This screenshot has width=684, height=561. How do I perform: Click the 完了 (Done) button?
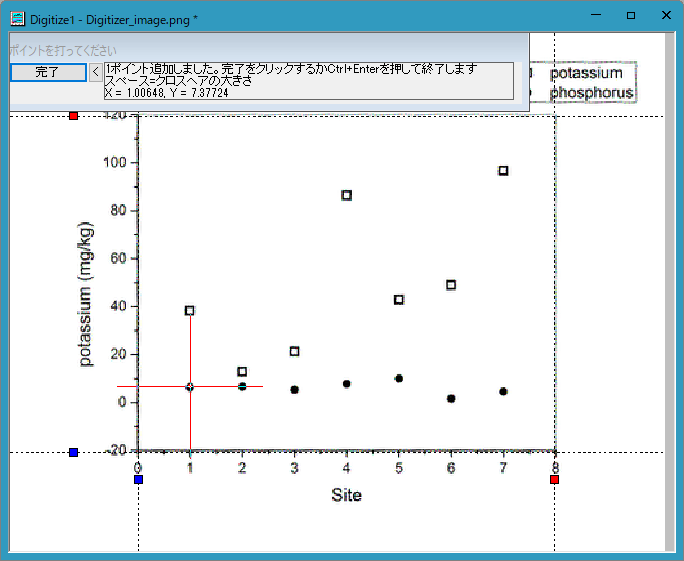click(48, 72)
